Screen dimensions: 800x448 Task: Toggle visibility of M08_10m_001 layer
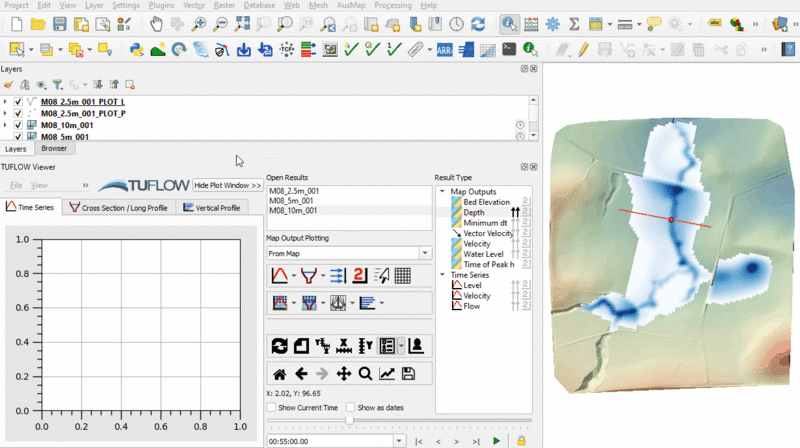coord(18,126)
